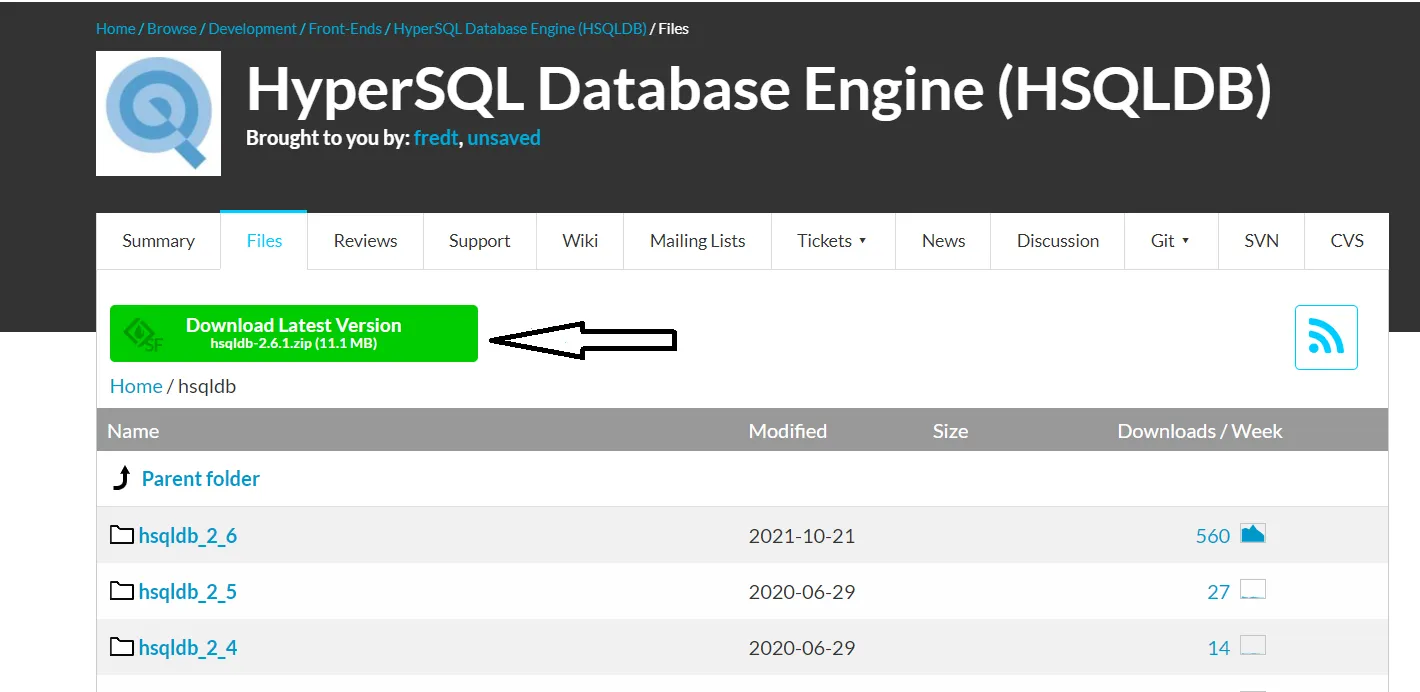Open download stats chart for hsqldb_2_4

coord(1253,645)
